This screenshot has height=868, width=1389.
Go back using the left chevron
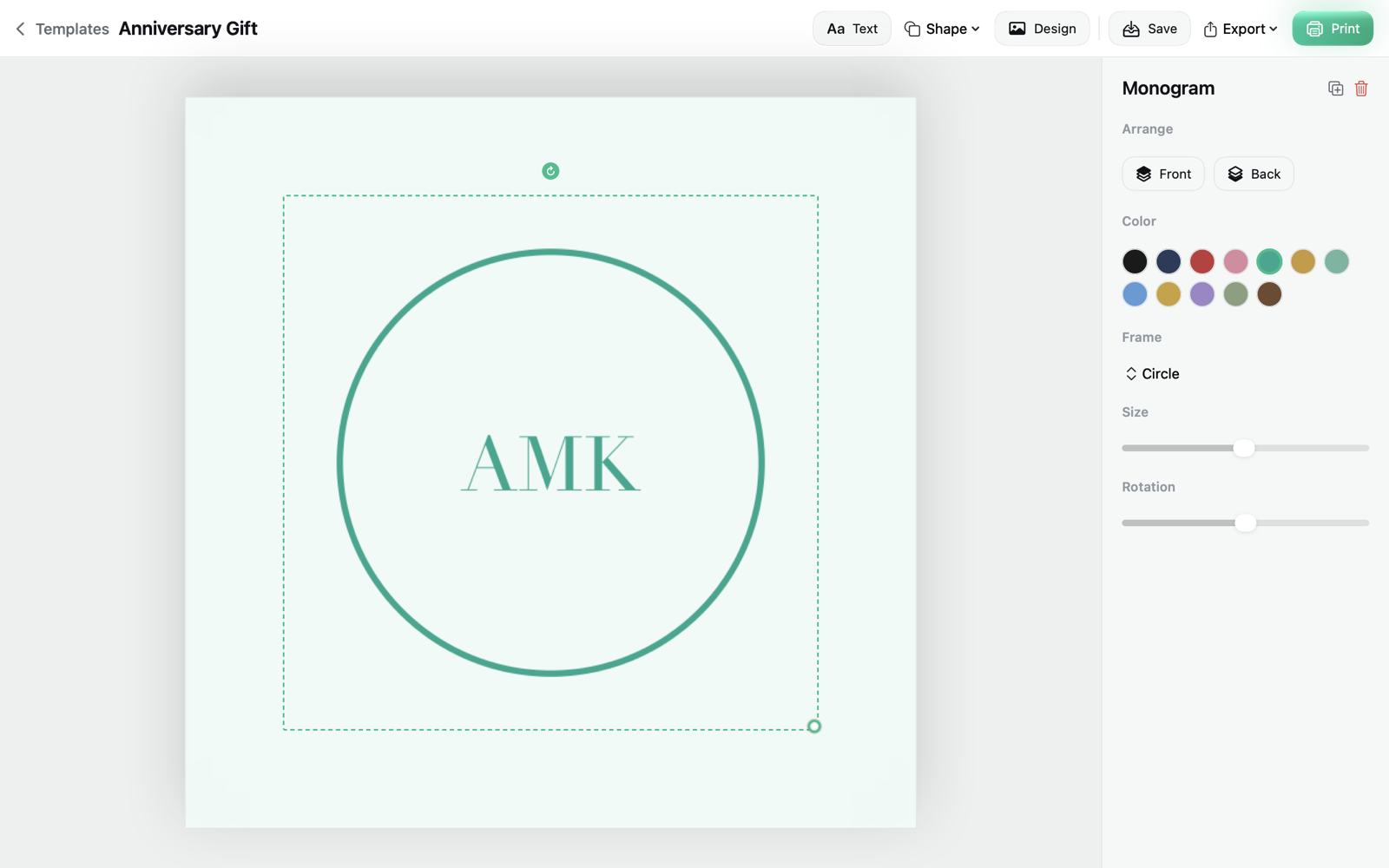click(20, 29)
